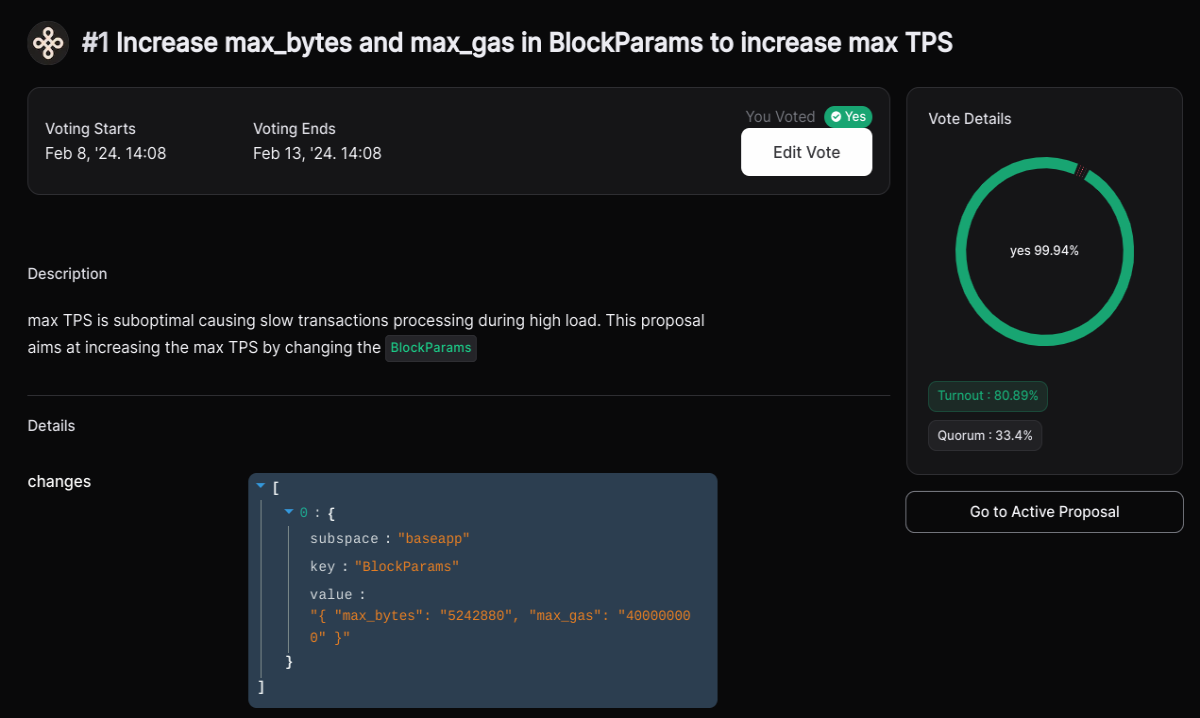The height and width of the screenshot is (718, 1200).
Task: Click the Description section heading
Action: click(67, 274)
